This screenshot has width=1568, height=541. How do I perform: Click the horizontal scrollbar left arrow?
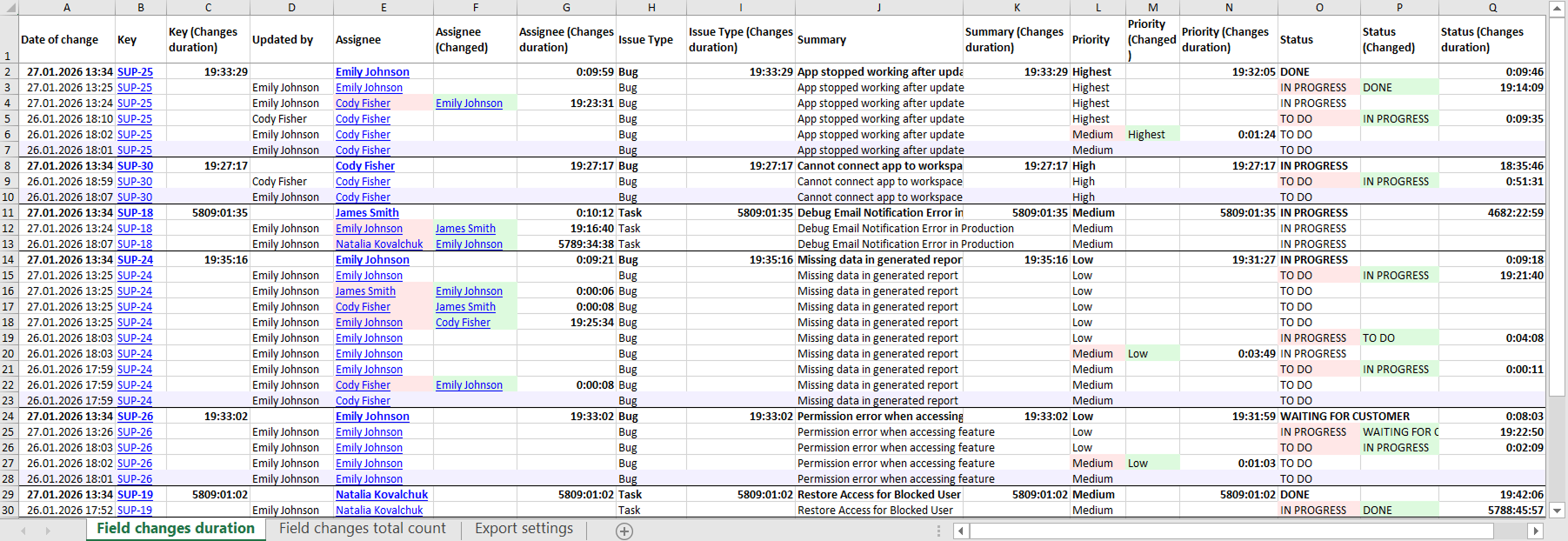(961, 531)
